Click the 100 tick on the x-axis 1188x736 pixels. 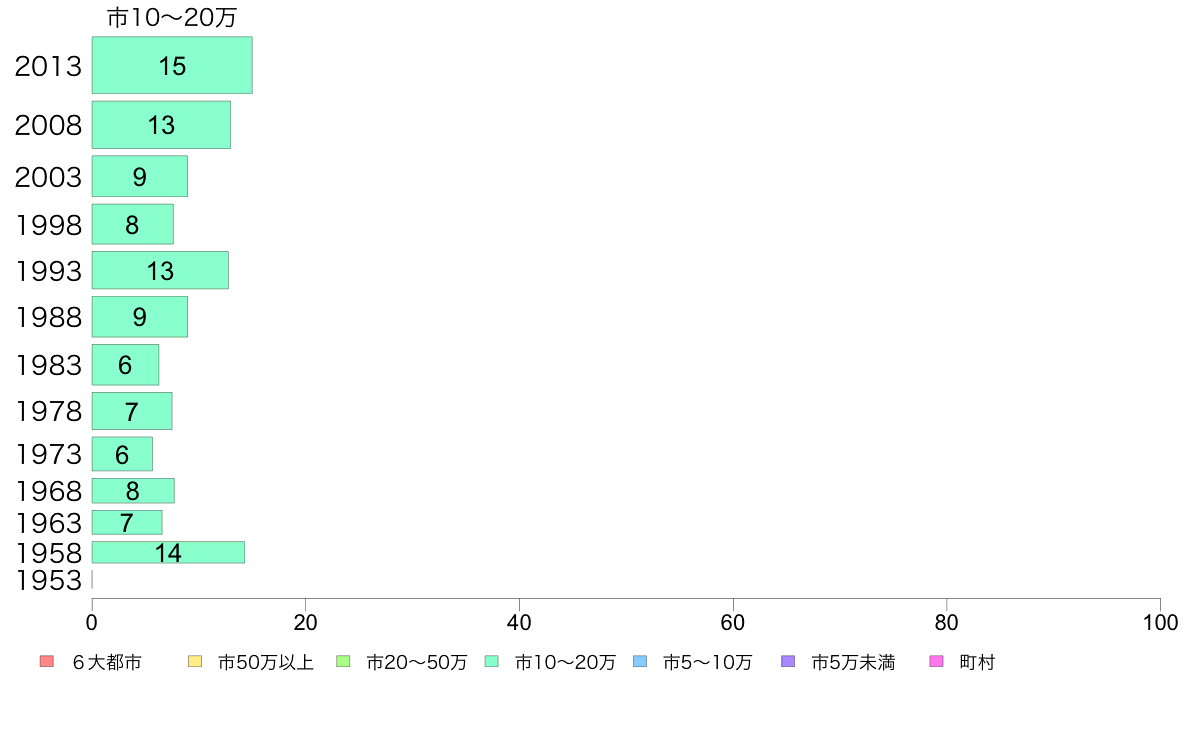[1160, 622]
